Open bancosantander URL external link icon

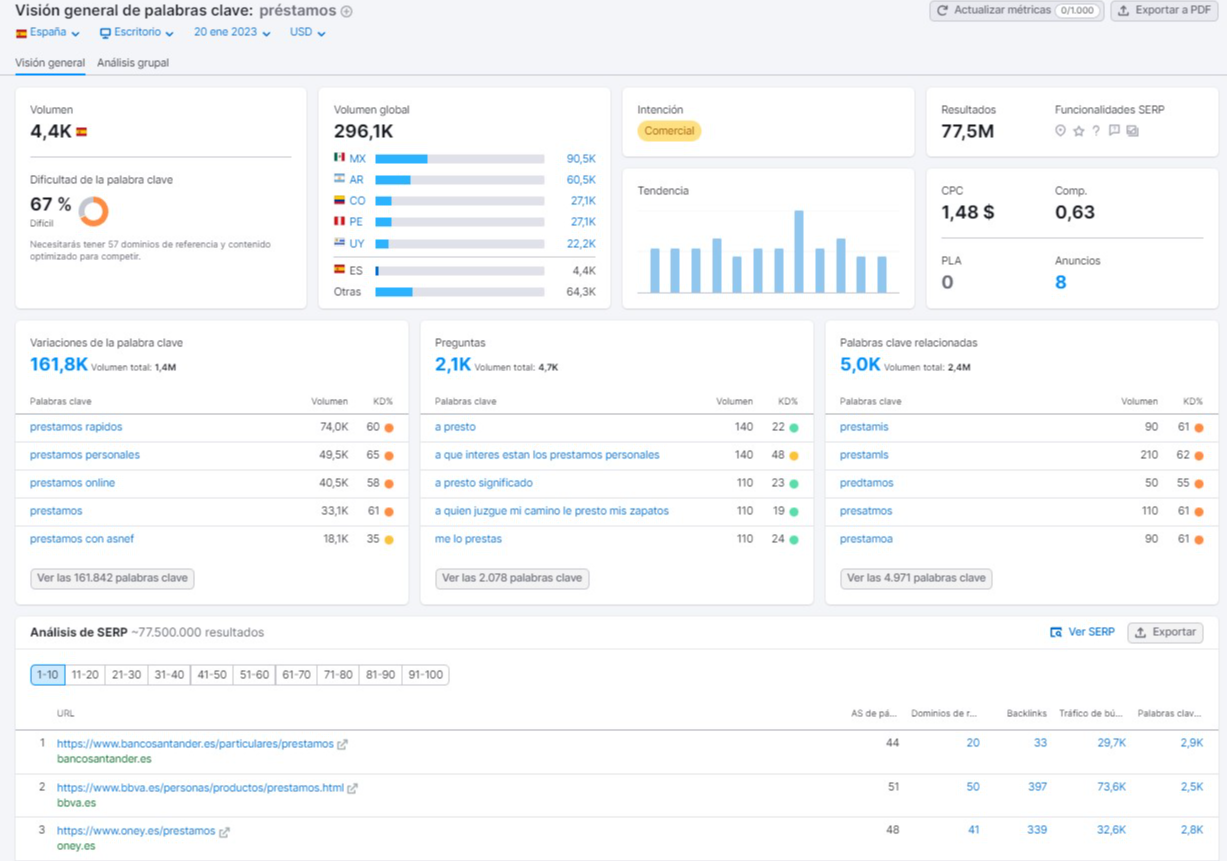pos(343,745)
